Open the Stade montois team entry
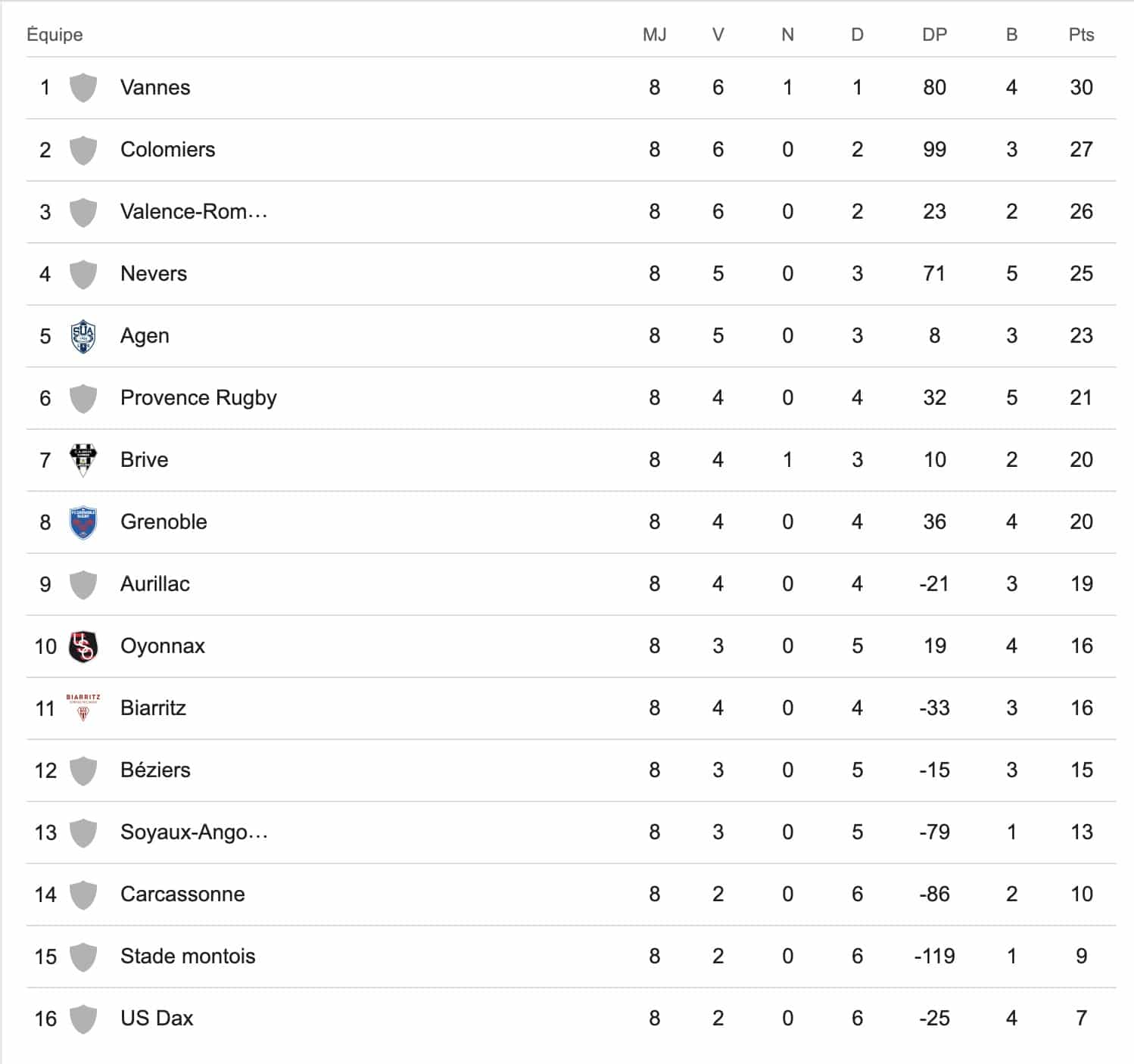This screenshot has width=1134, height=1064. [188, 957]
